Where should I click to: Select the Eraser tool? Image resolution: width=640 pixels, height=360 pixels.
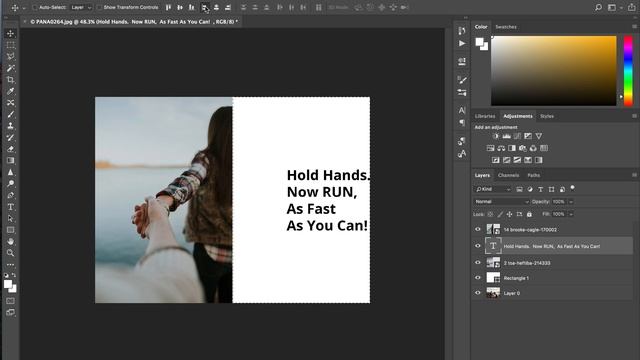coord(11,149)
